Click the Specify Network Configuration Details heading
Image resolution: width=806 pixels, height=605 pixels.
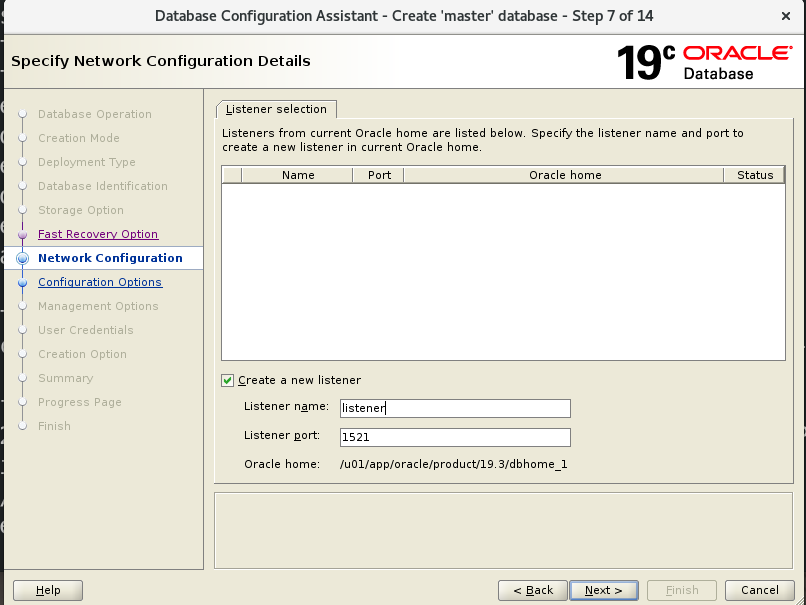tap(161, 61)
